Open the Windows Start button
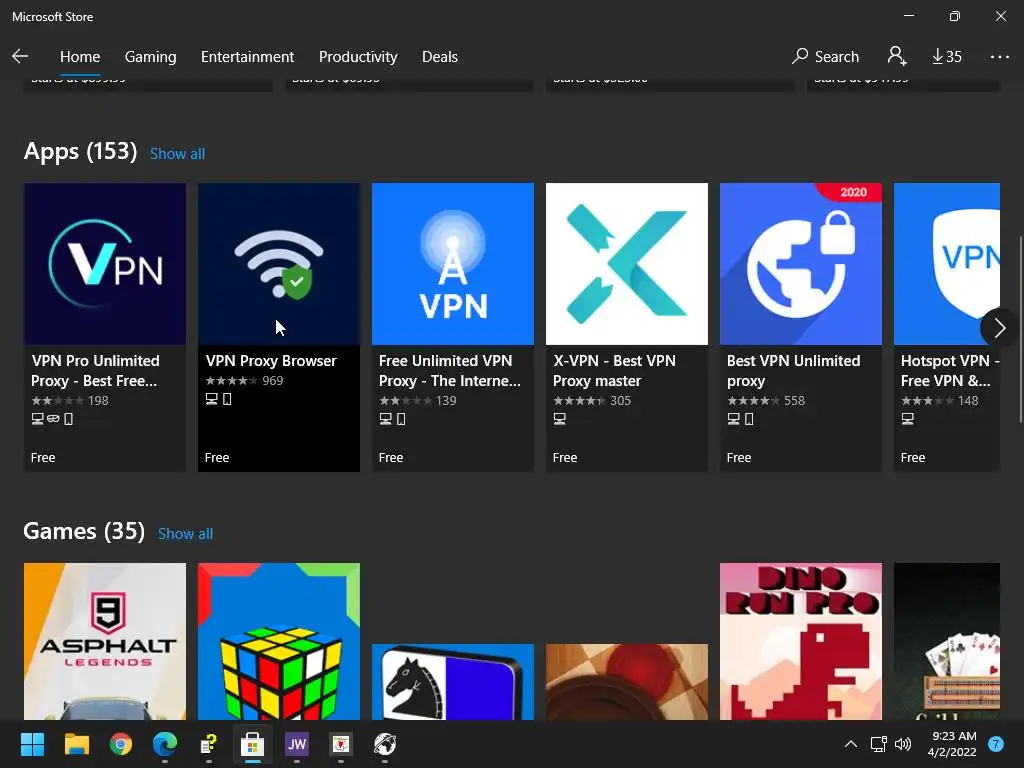 (x=32, y=744)
